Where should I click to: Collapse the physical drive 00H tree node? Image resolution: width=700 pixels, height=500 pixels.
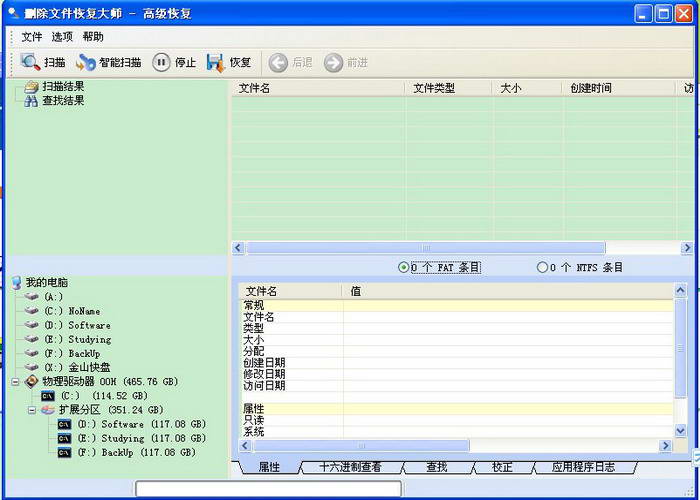pos(15,382)
